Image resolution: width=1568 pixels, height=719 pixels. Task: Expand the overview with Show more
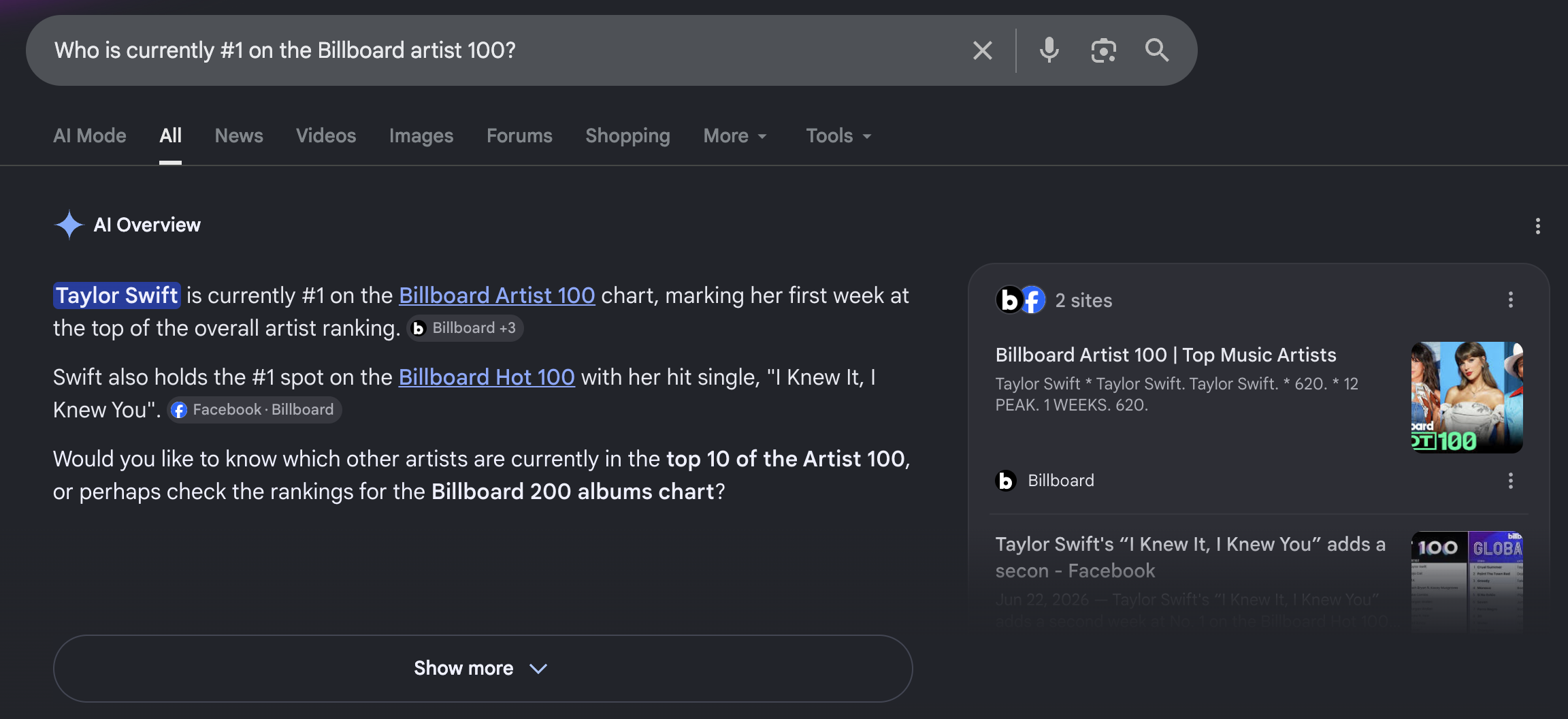[x=483, y=669]
